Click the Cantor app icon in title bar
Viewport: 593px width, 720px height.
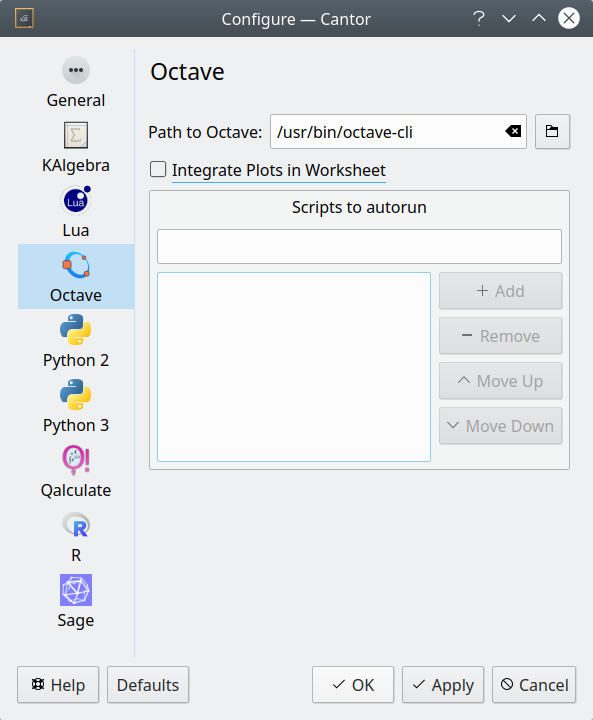click(x=24, y=19)
